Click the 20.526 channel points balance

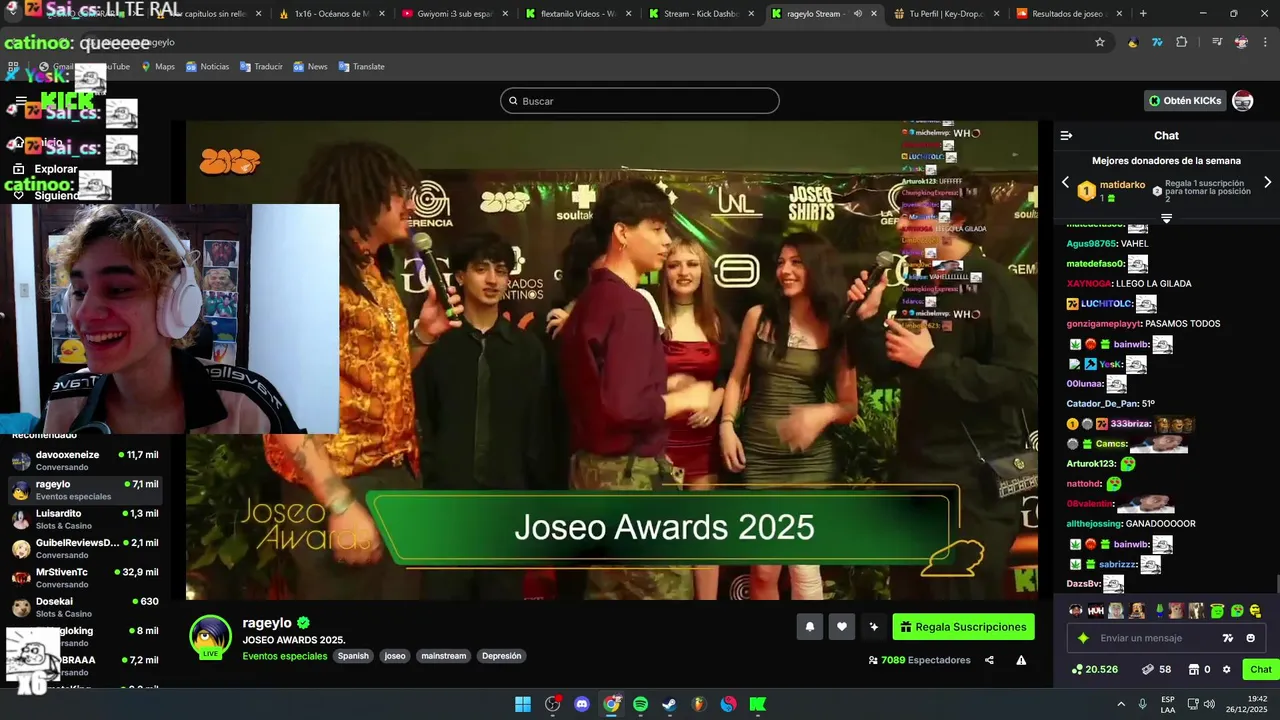click(x=1095, y=670)
